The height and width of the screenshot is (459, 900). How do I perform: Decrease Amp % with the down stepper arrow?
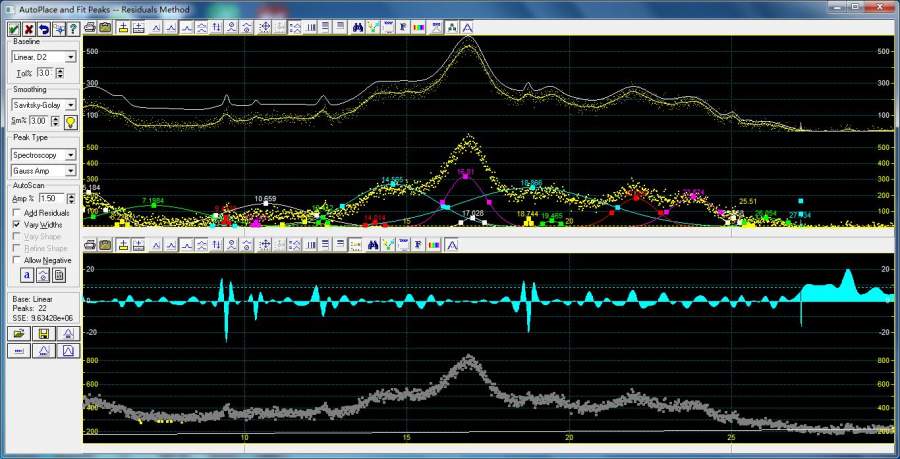click(71, 201)
